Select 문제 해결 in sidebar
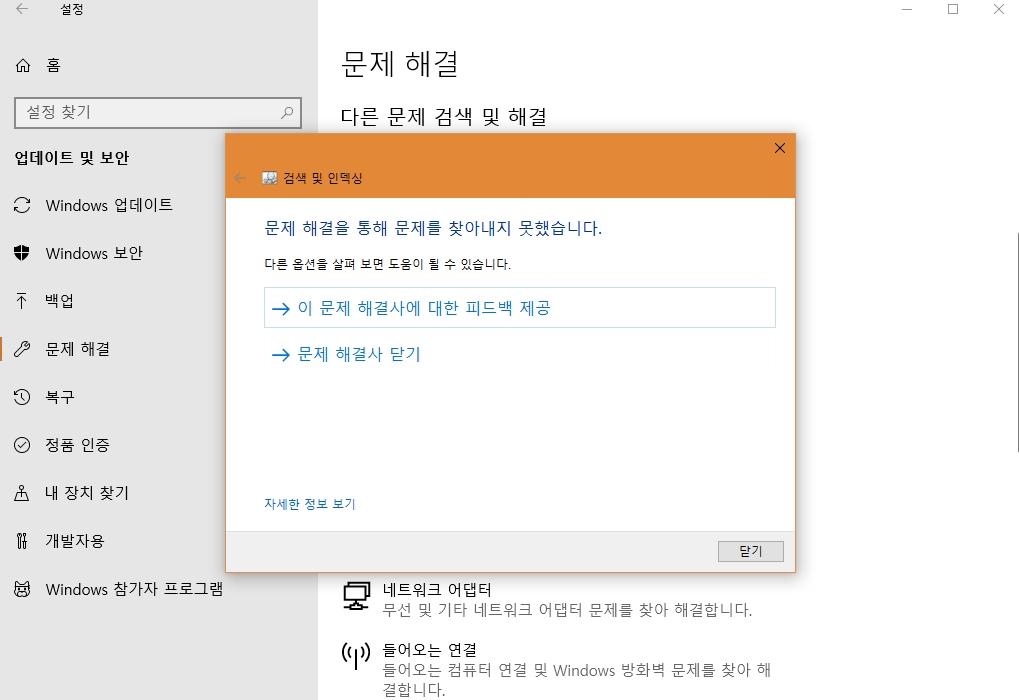The height and width of the screenshot is (700, 1019). (x=77, y=349)
